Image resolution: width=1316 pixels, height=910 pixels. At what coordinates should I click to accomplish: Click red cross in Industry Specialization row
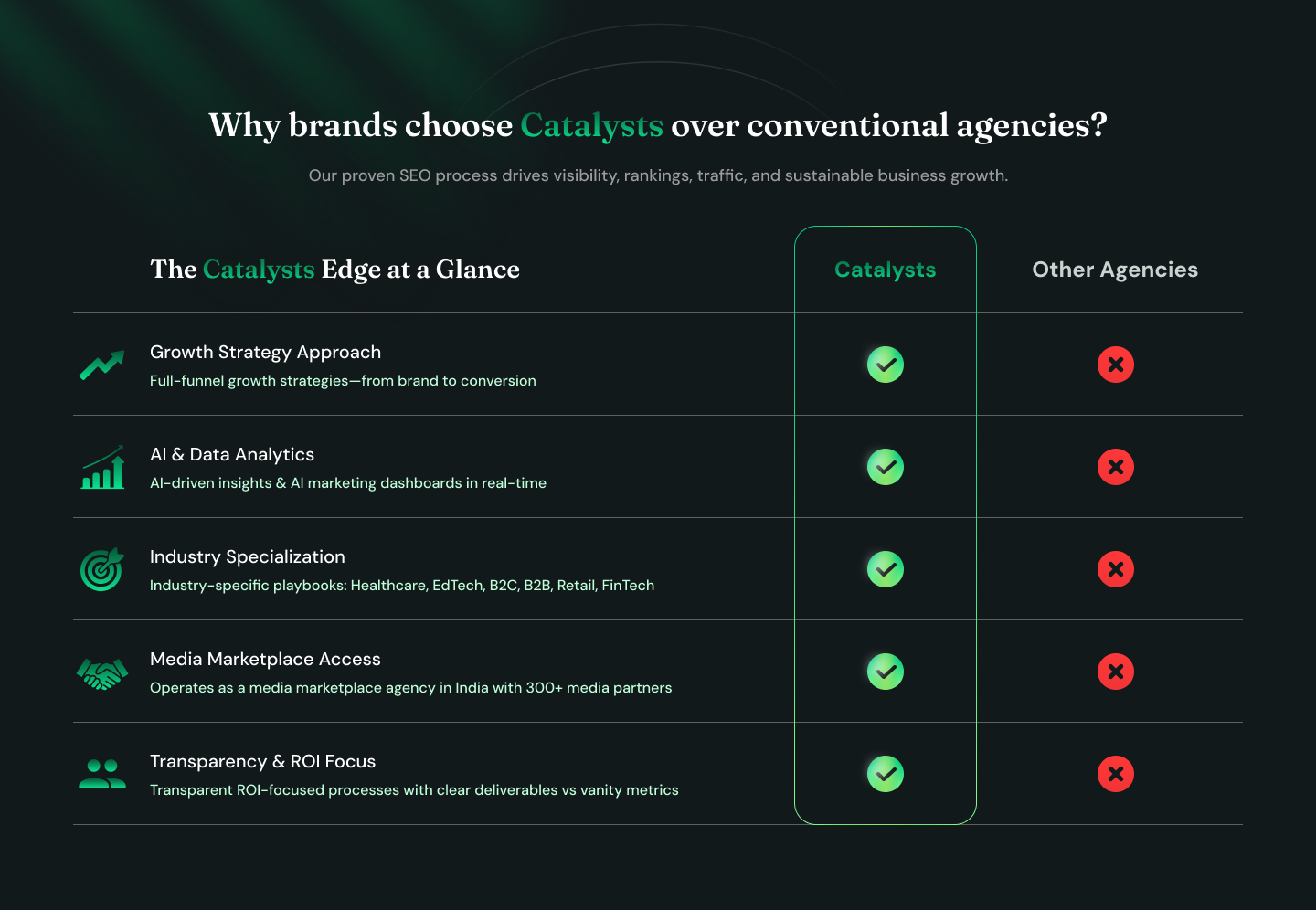(x=1116, y=569)
